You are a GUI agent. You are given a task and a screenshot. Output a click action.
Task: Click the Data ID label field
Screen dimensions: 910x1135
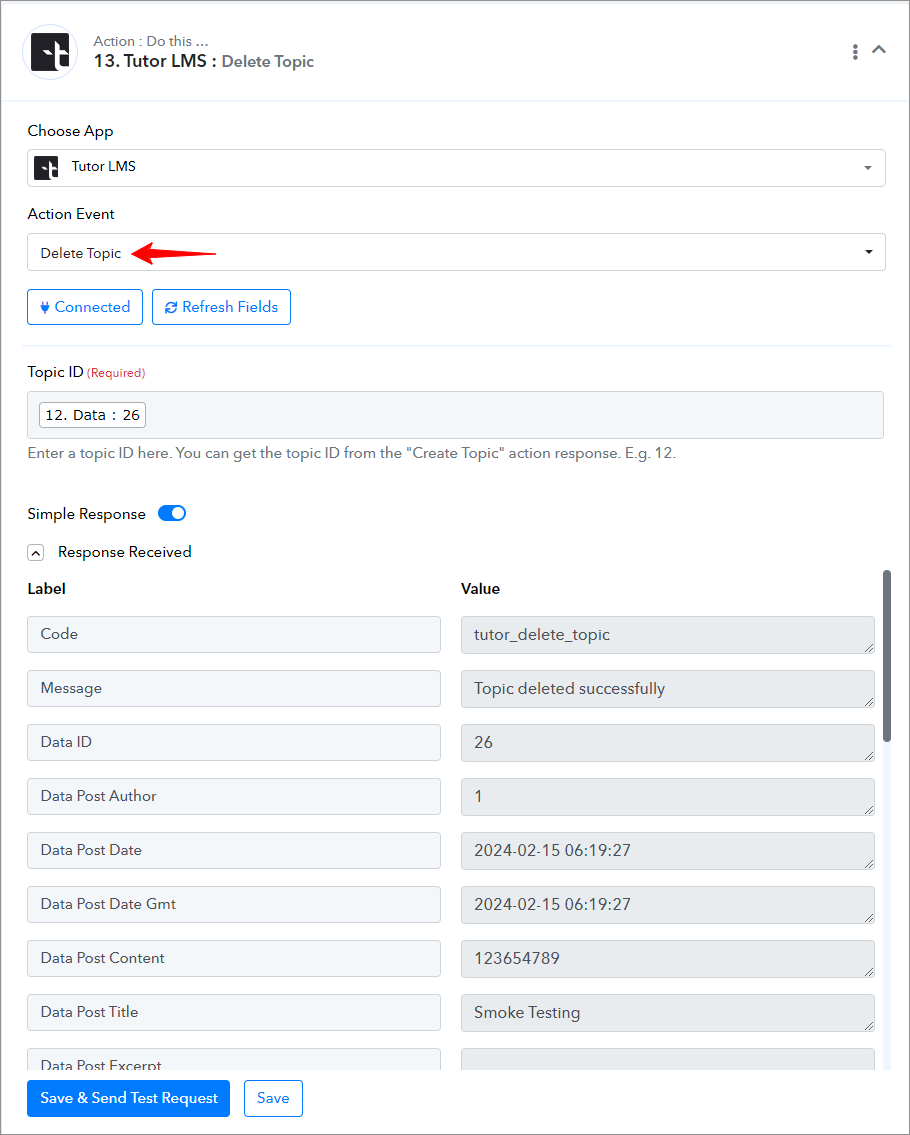(234, 742)
